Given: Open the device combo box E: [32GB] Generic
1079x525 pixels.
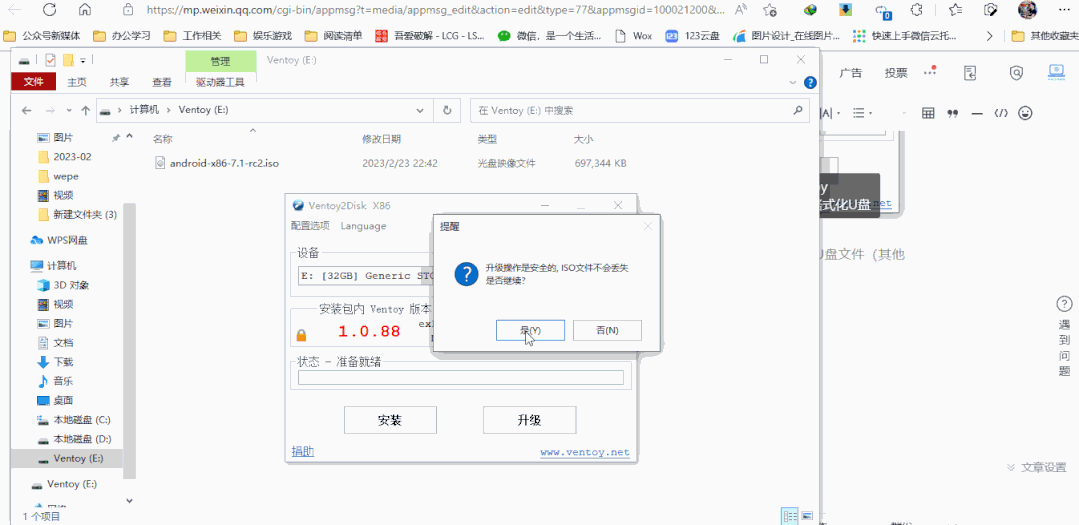Looking at the screenshot, I should (x=365, y=276).
